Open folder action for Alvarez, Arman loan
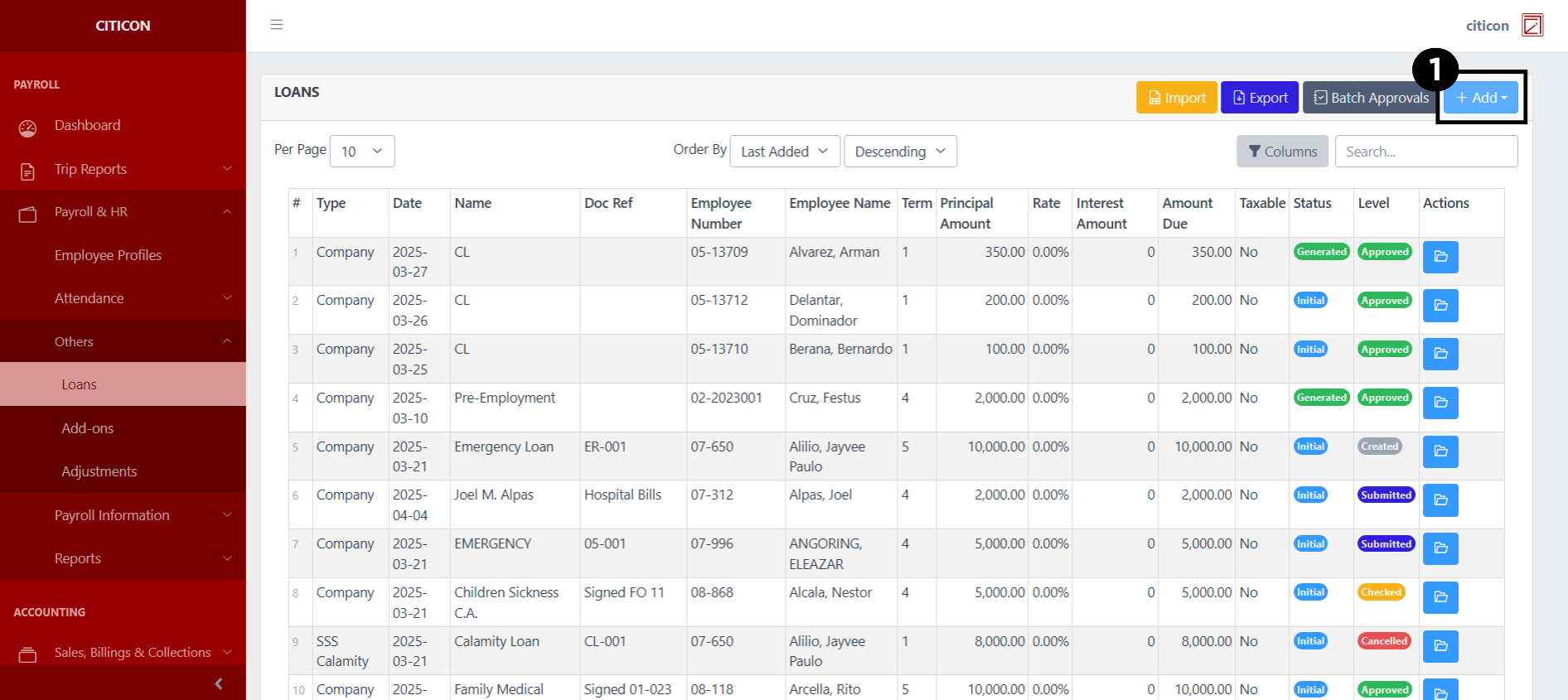This screenshot has height=700, width=1568. pos(1440,257)
